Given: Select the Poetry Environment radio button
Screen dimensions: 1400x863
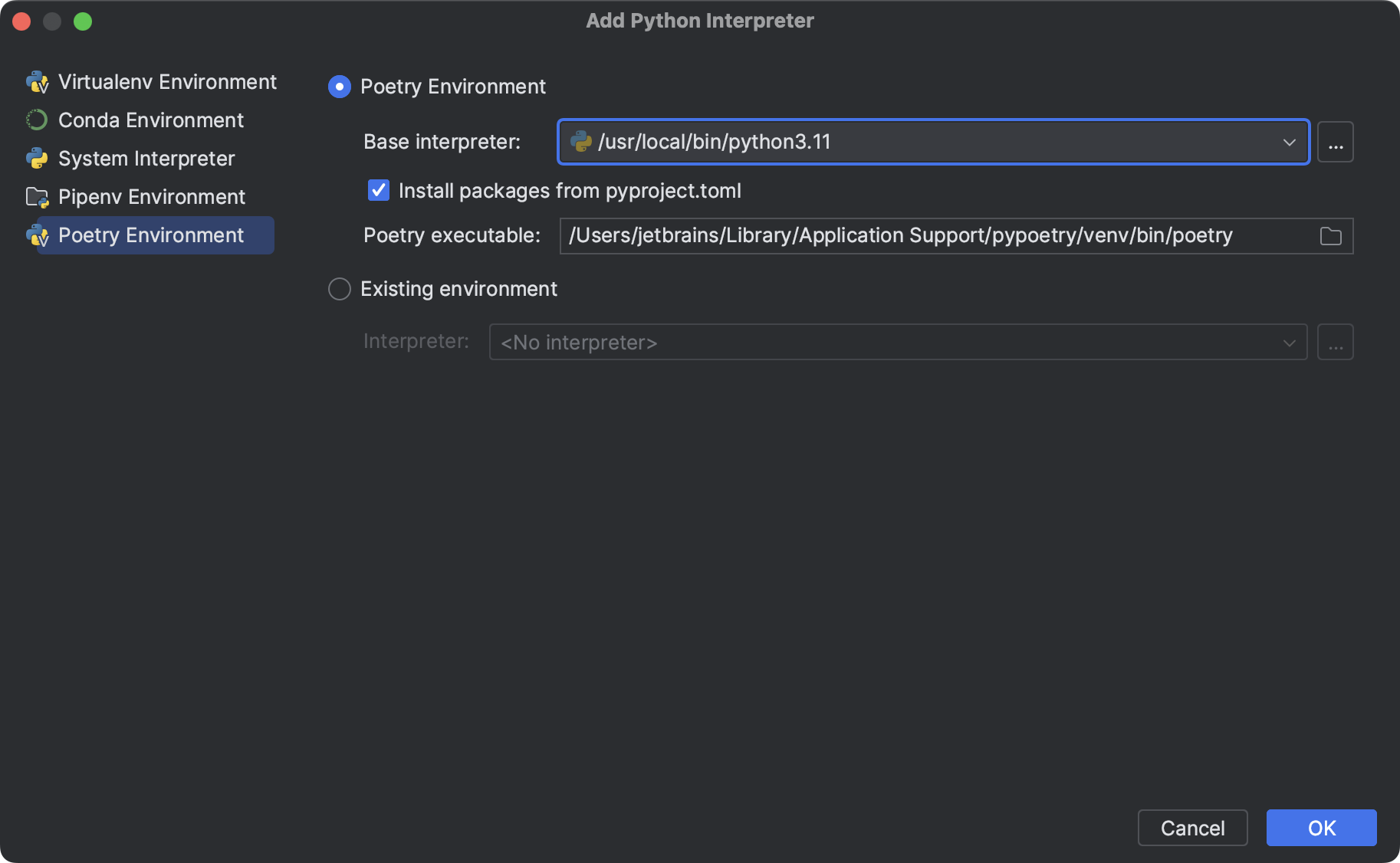Looking at the screenshot, I should point(339,87).
